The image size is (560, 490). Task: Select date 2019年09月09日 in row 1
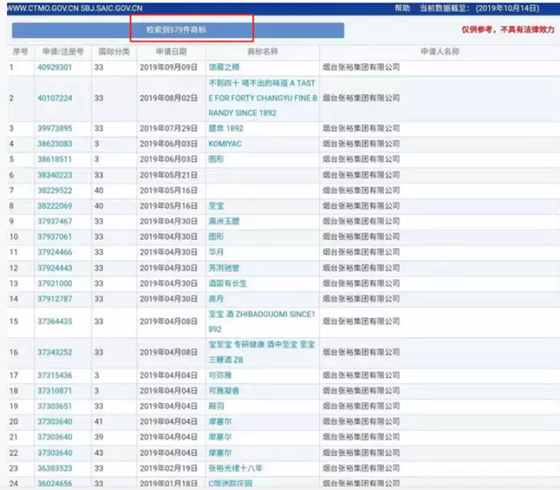coord(169,67)
